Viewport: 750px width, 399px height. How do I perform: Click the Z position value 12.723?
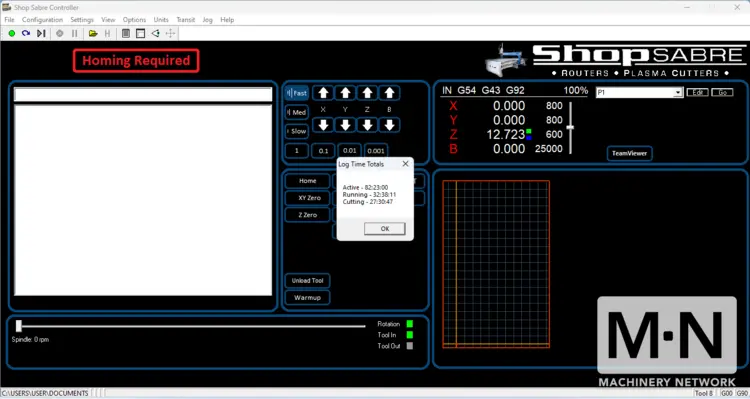pyautogui.click(x=506, y=134)
